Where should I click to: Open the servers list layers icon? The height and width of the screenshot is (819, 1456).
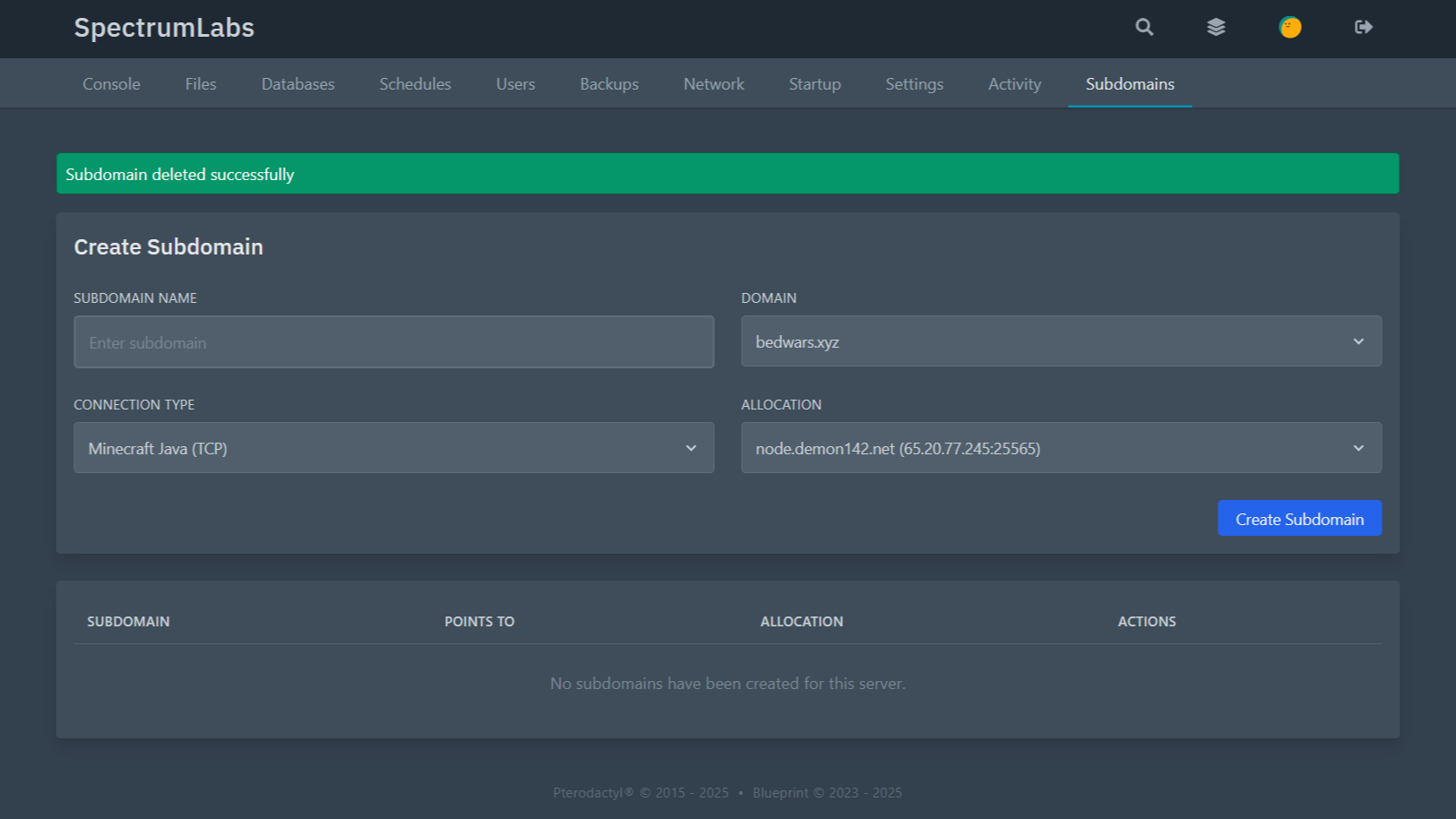(x=1216, y=27)
